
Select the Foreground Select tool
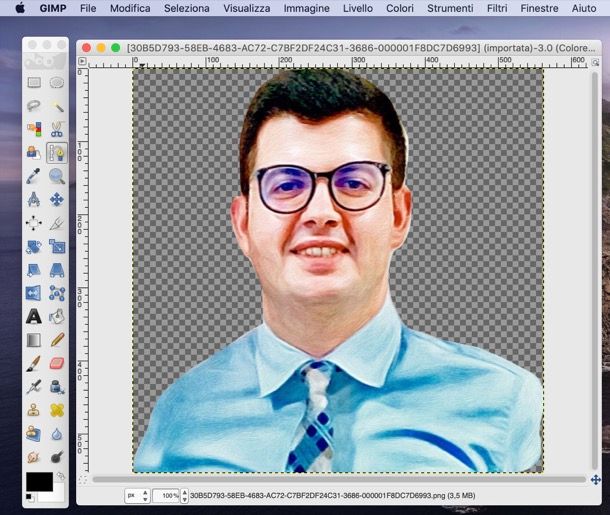pos(34,152)
